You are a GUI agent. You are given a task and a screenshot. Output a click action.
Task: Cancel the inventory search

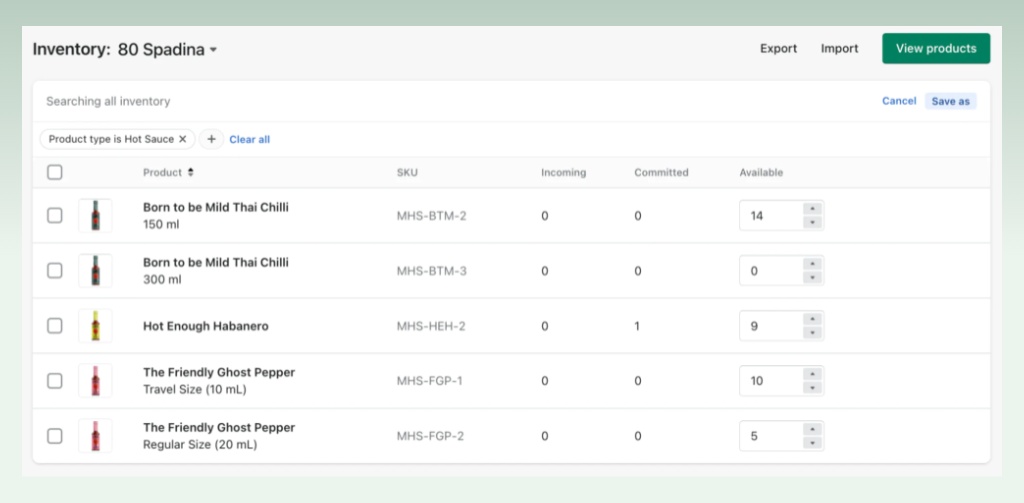(899, 101)
